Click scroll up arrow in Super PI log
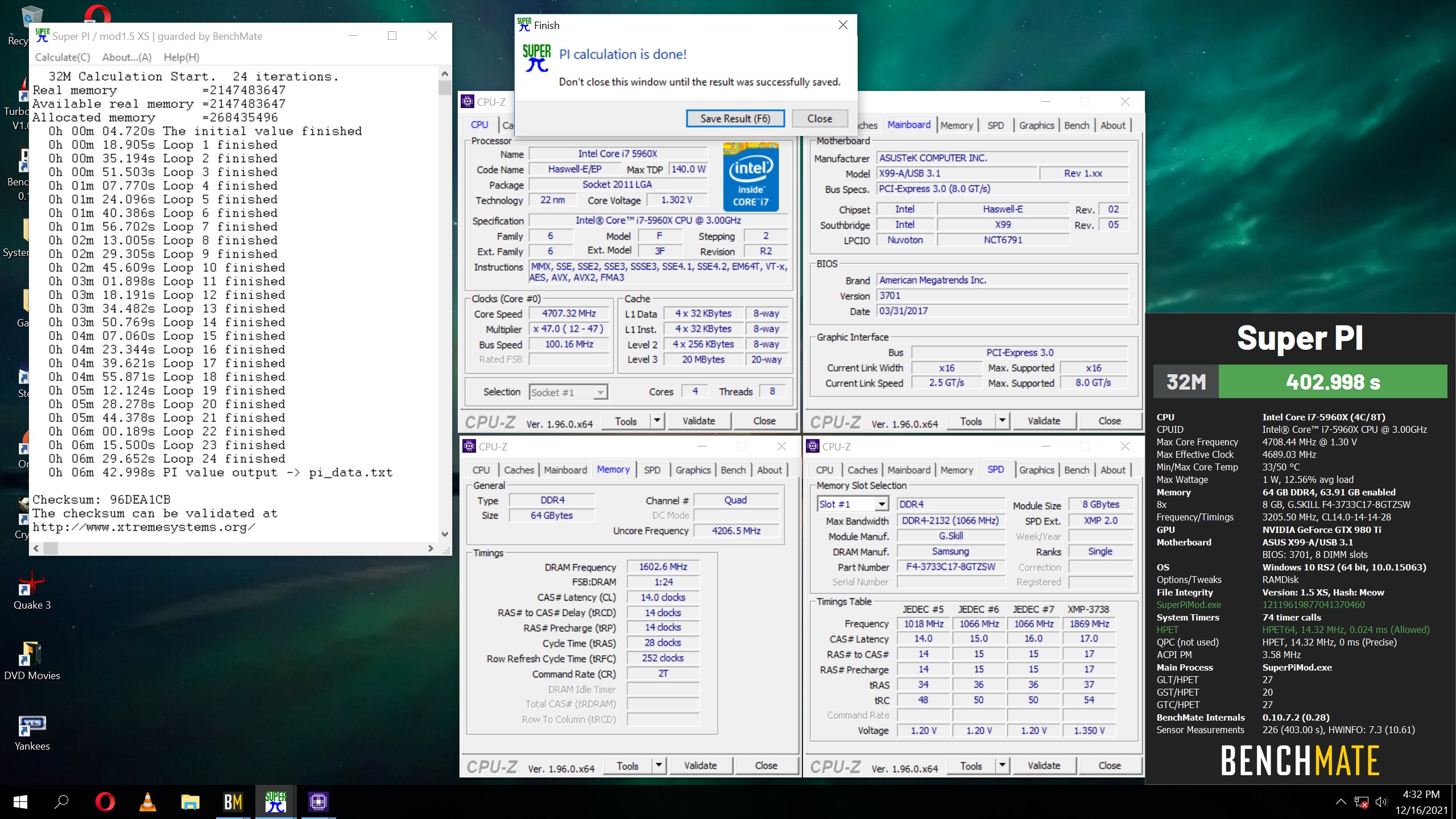1456x819 pixels. [445, 74]
